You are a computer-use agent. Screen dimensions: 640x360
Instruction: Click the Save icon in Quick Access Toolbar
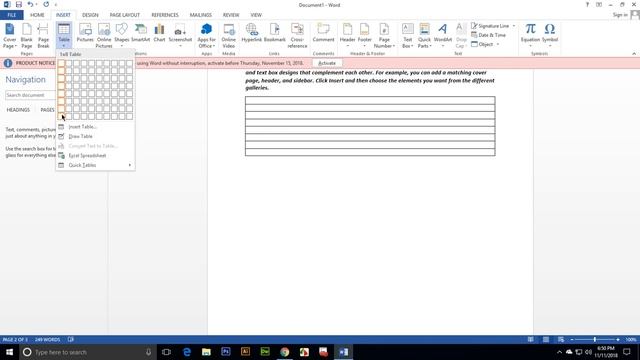(x=19, y=4)
